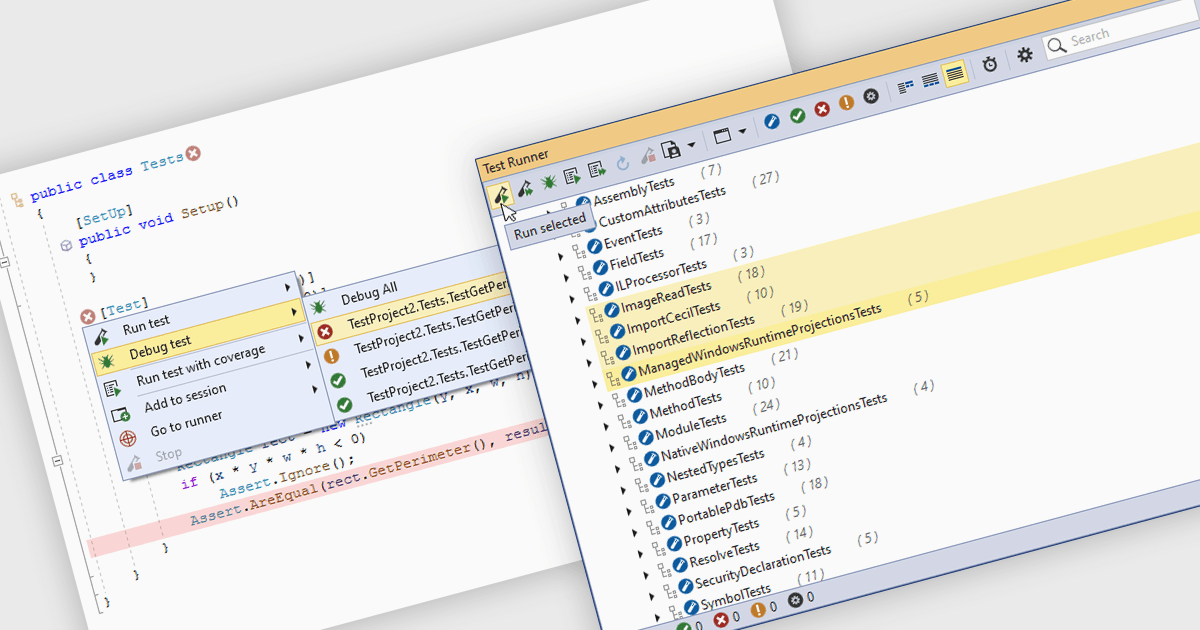Image resolution: width=1200 pixels, height=630 pixels.
Task: Click the window layout icon in the Test Runner toolbar
Action: 722,136
